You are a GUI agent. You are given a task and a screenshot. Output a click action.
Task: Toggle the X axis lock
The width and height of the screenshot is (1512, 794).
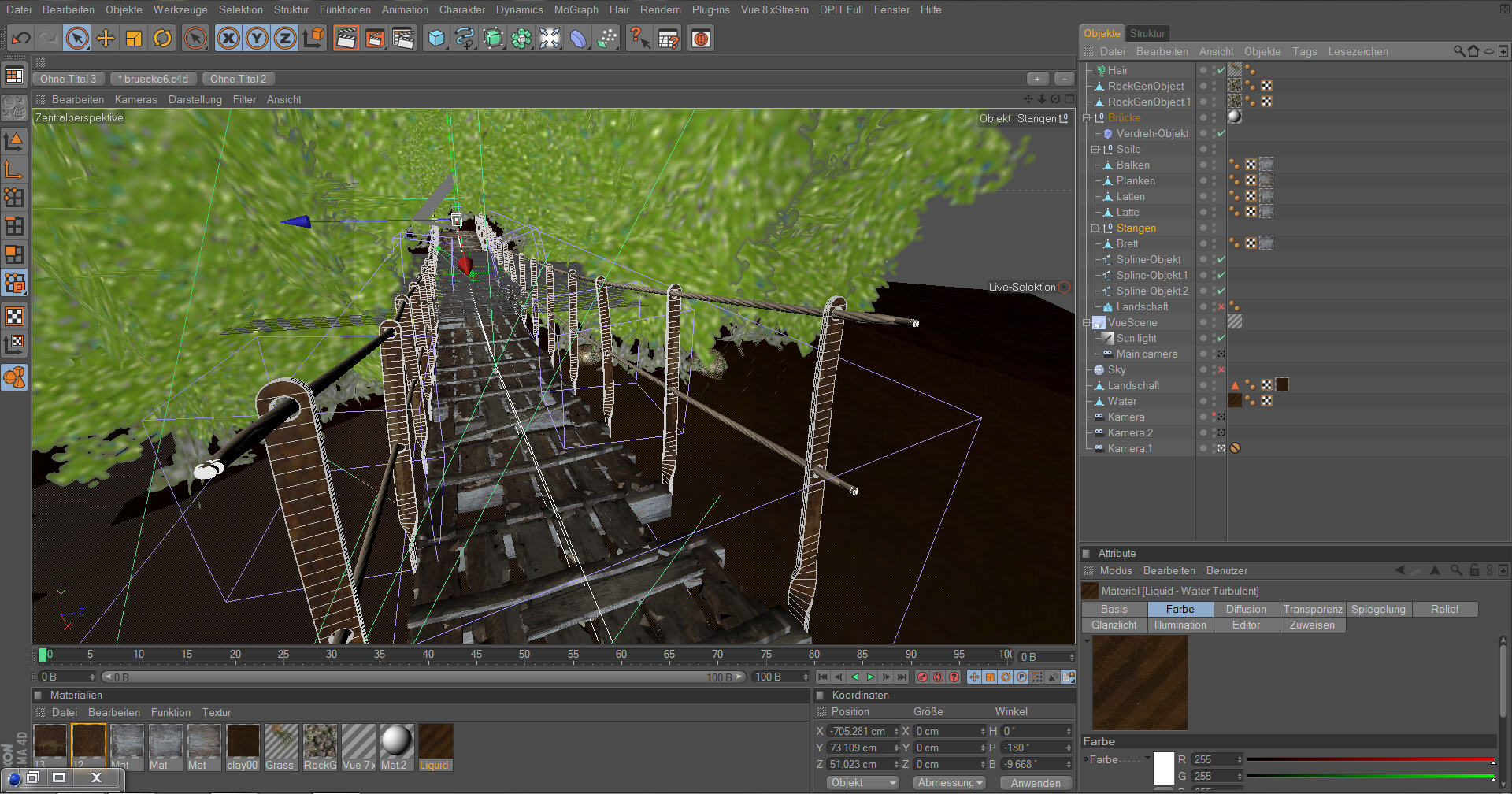point(228,38)
